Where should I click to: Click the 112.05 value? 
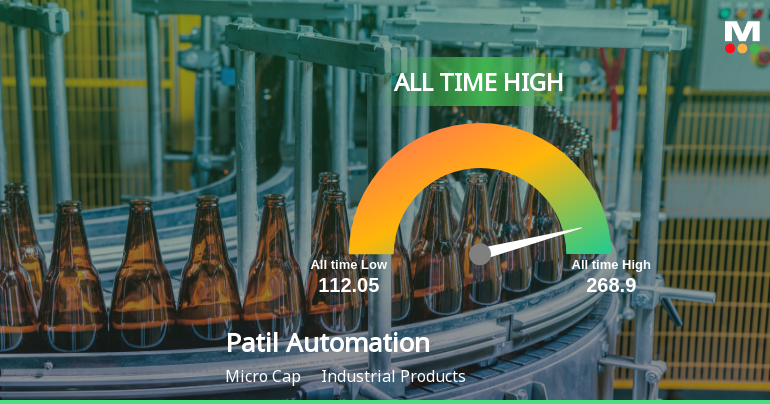pyautogui.click(x=349, y=285)
